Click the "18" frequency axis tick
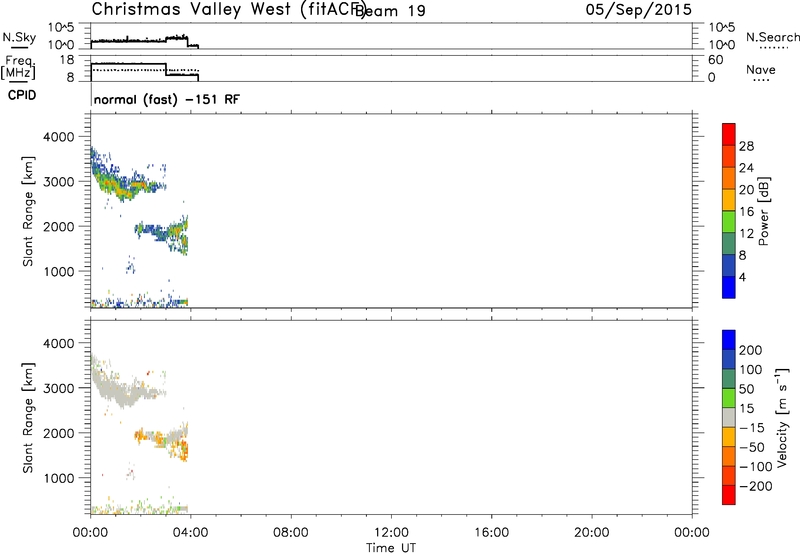The image size is (800, 554). (66, 60)
